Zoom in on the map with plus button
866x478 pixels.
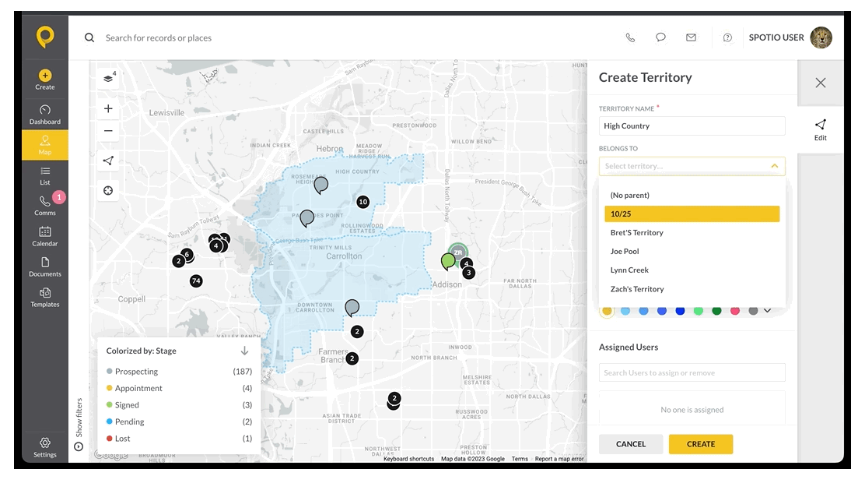pos(108,108)
